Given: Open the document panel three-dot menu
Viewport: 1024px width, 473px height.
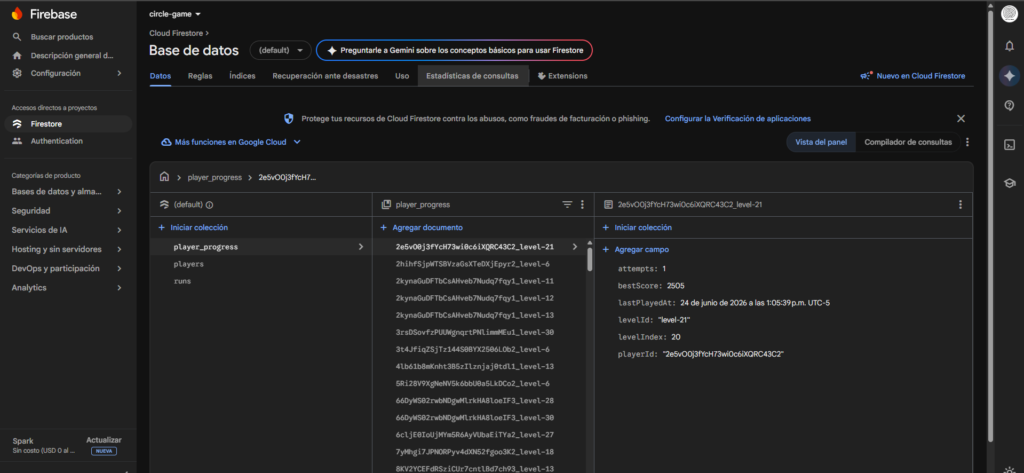Looking at the screenshot, I should [x=960, y=204].
